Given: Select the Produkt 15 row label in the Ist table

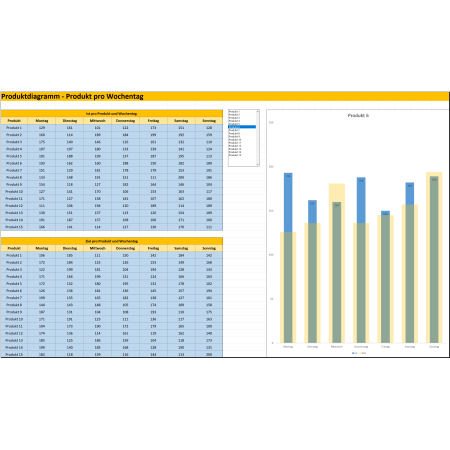Looking at the screenshot, I should click(x=14, y=227).
